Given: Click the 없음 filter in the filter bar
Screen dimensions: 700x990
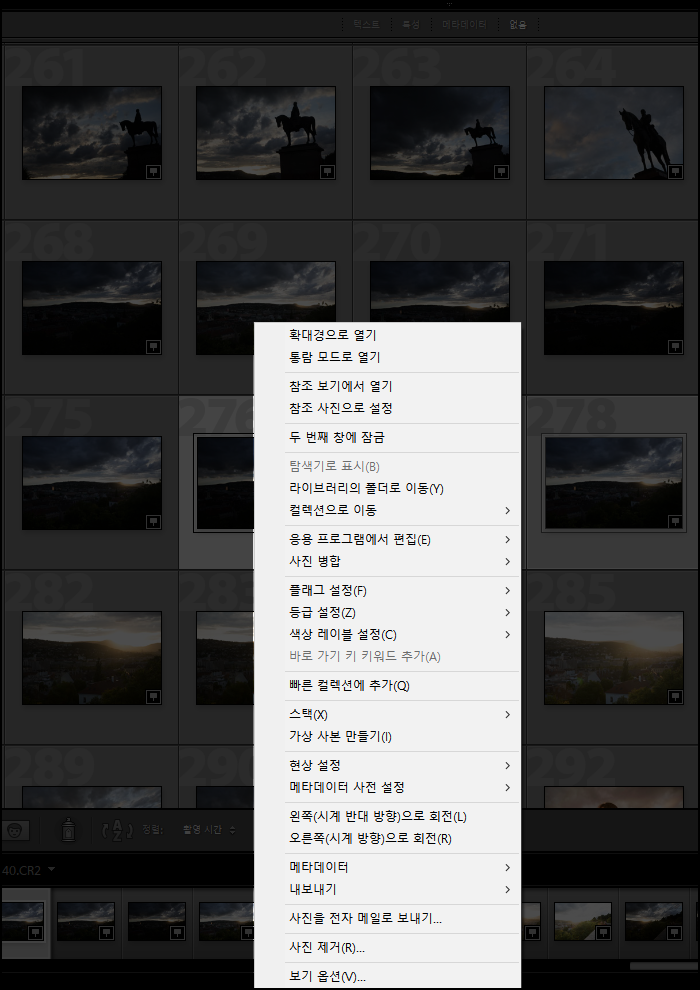Looking at the screenshot, I should point(518,25).
